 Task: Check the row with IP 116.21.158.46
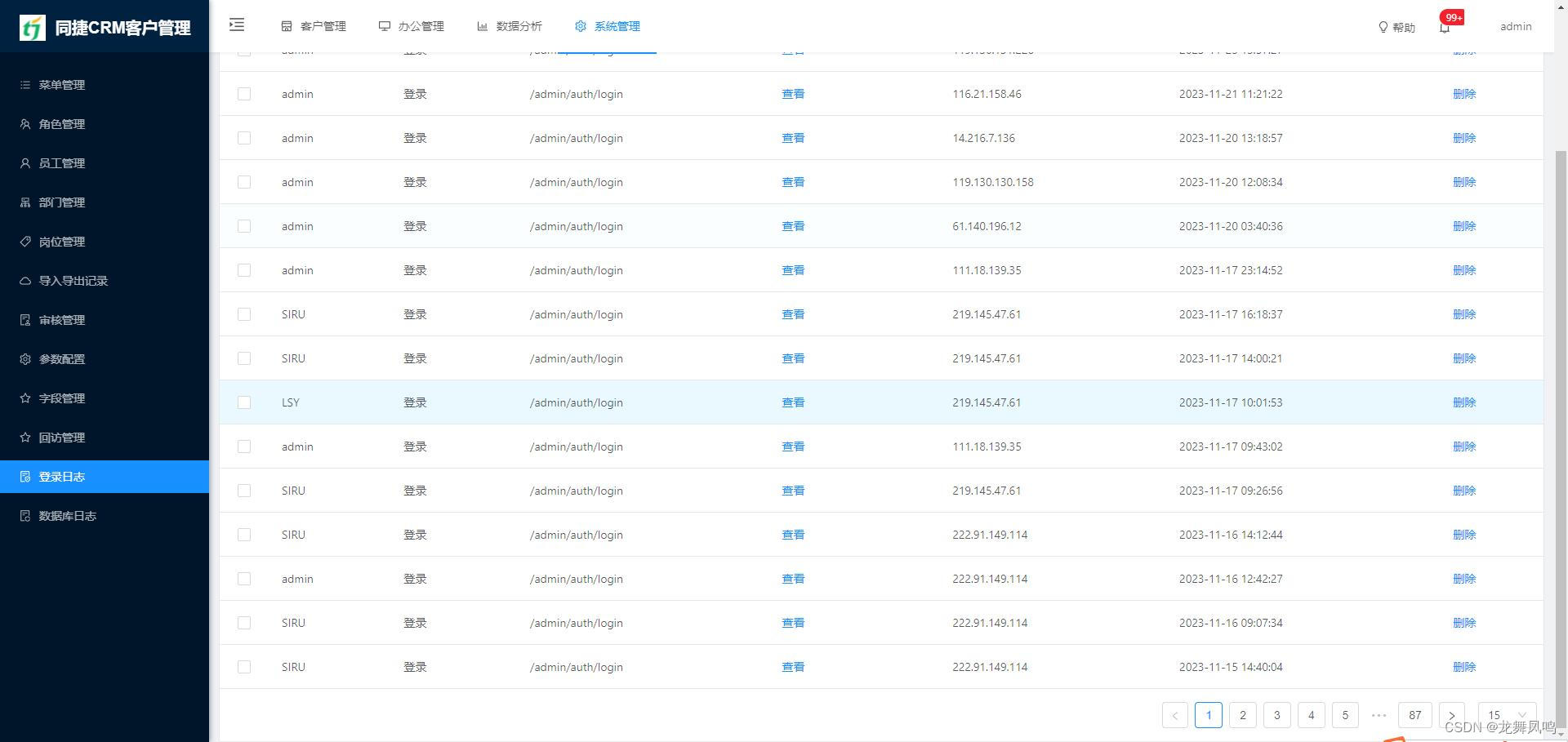[244, 94]
